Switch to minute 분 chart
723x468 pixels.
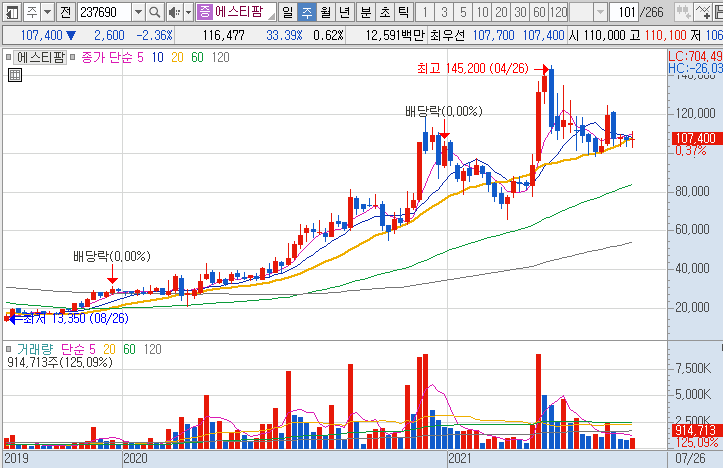[366, 12]
